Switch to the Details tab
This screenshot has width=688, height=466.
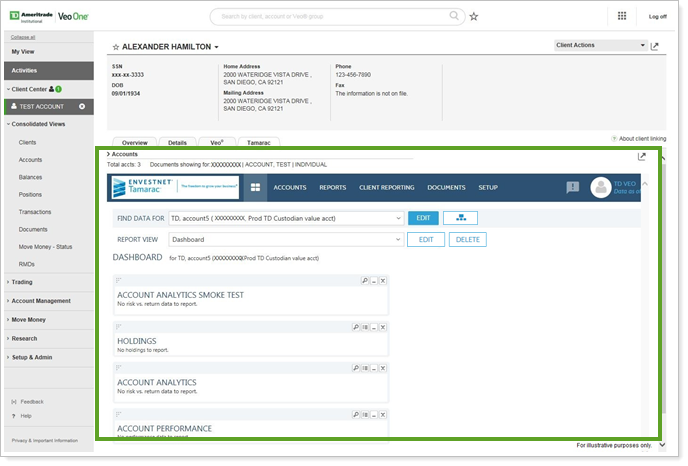point(177,143)
